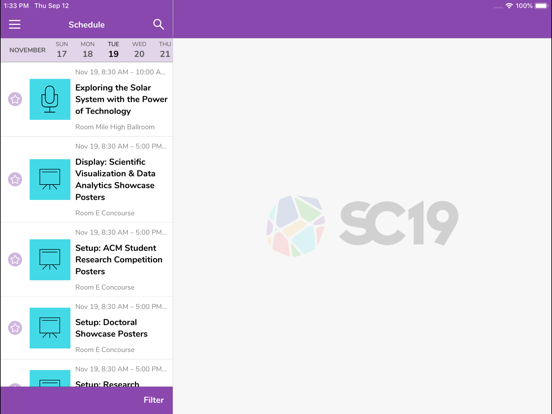
Task: Click poster icon for Doctoral Showcase Posters
Action: 50,328
